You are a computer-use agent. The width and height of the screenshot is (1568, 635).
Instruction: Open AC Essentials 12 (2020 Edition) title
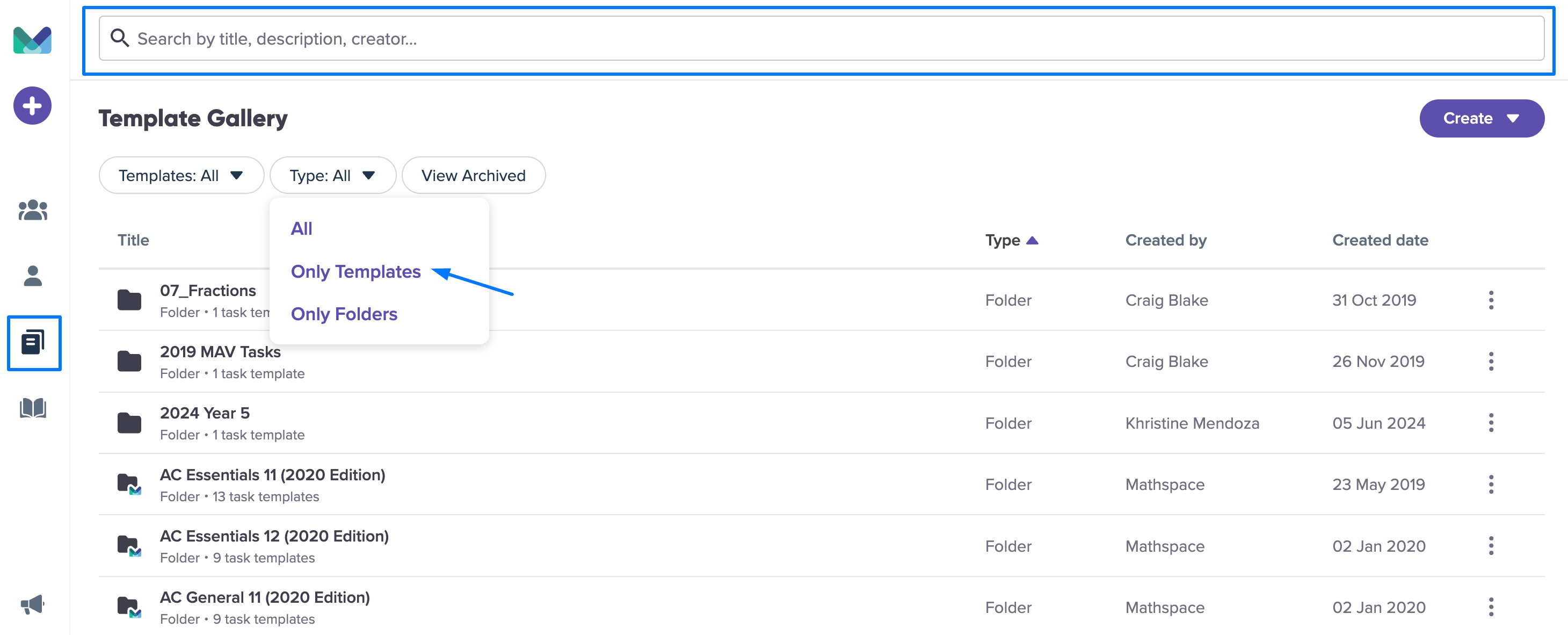coord(274,536)
